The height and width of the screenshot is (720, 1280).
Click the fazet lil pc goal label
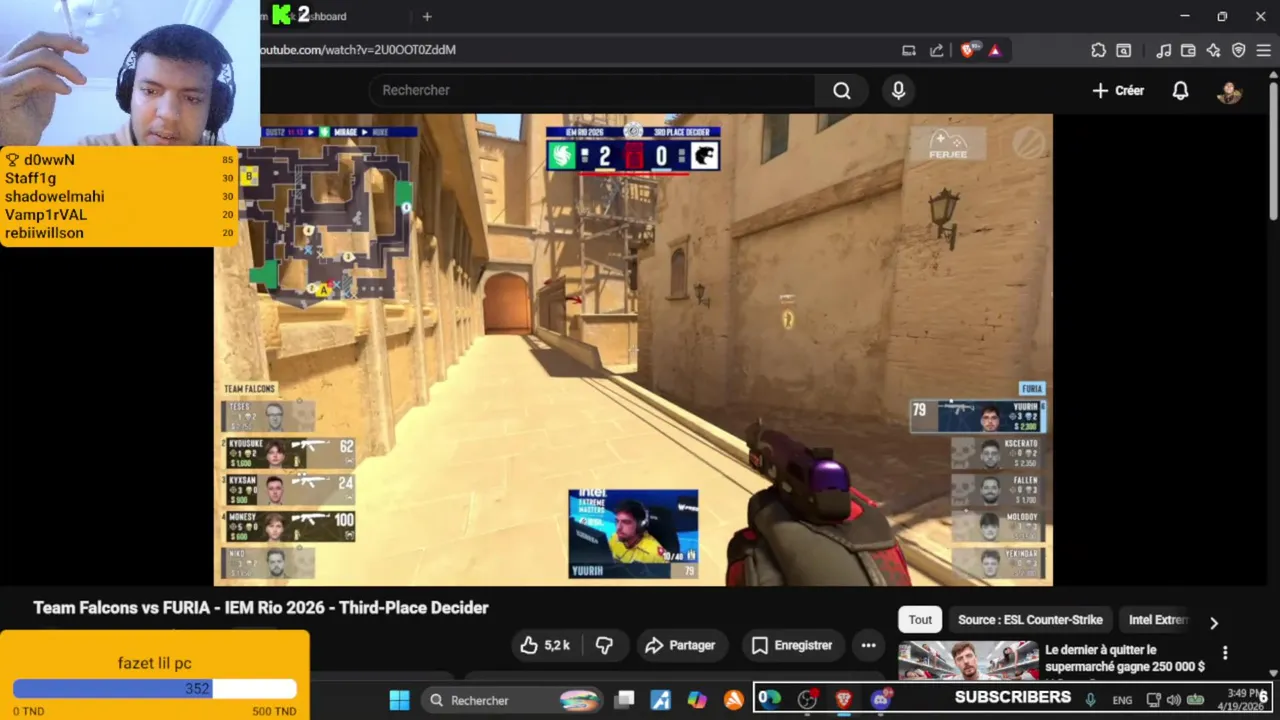click(155, 663)
